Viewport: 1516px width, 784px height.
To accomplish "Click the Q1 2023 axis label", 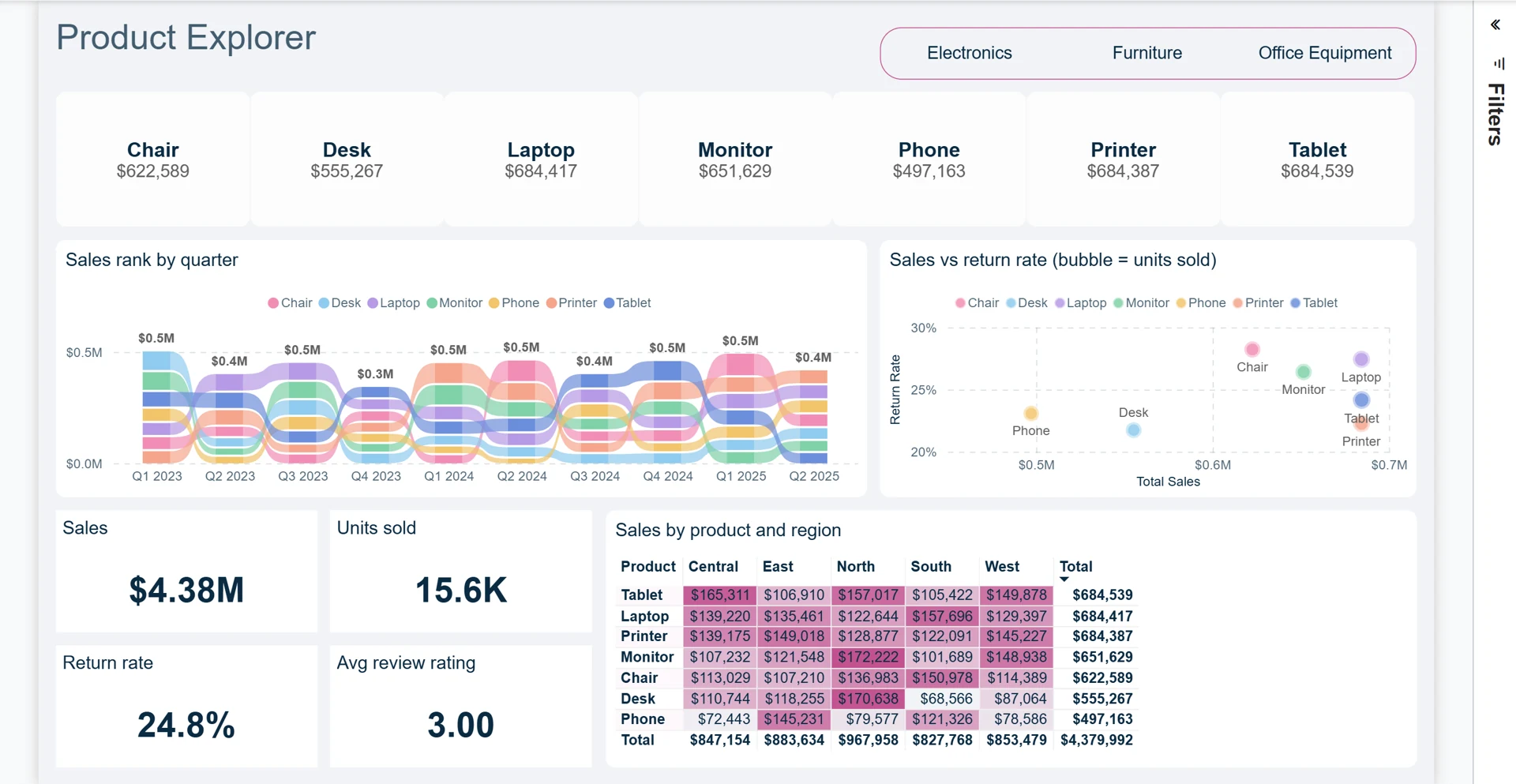I will pos(157,476).
